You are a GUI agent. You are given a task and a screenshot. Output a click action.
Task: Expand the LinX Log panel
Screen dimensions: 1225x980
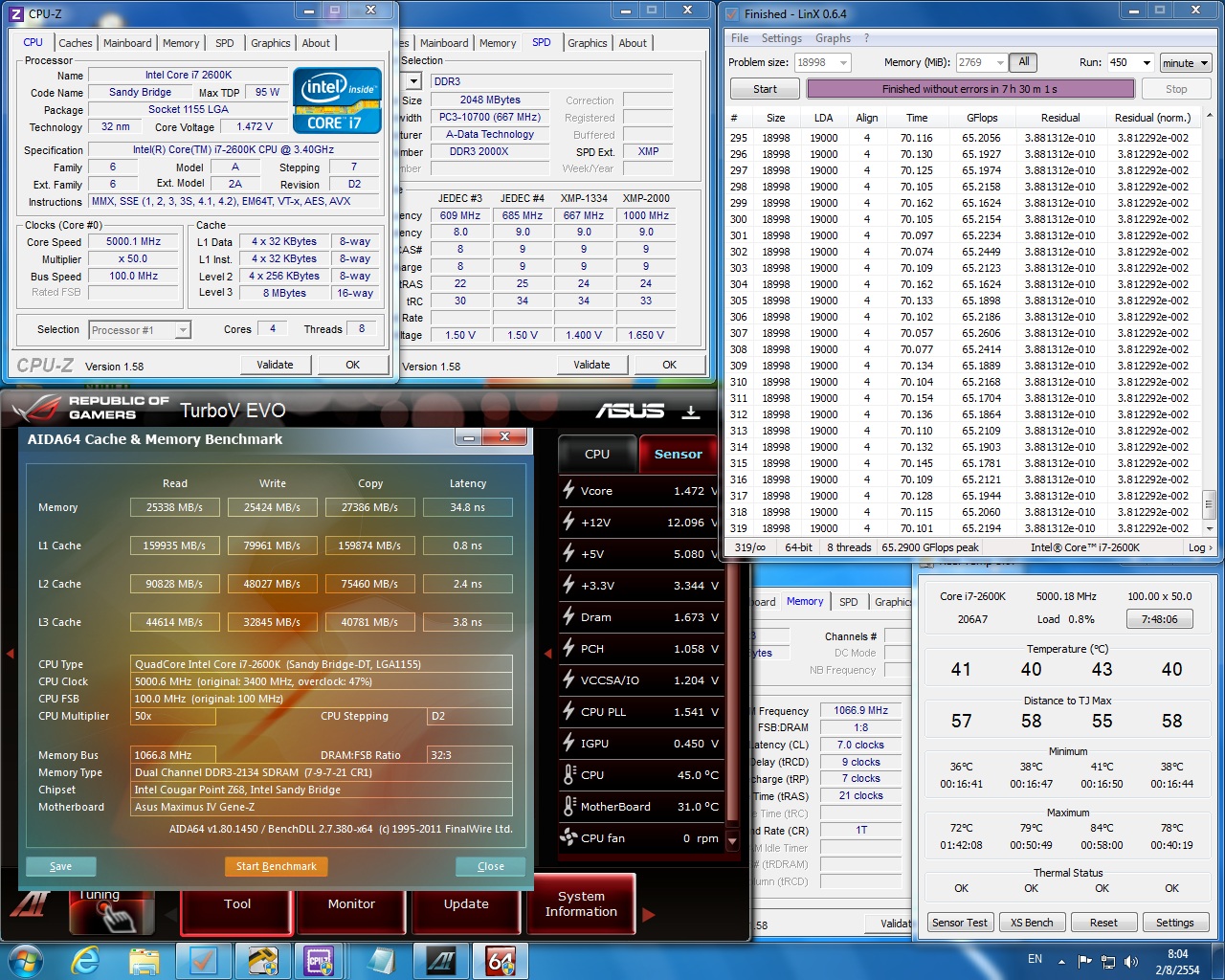click(1200, 547)
